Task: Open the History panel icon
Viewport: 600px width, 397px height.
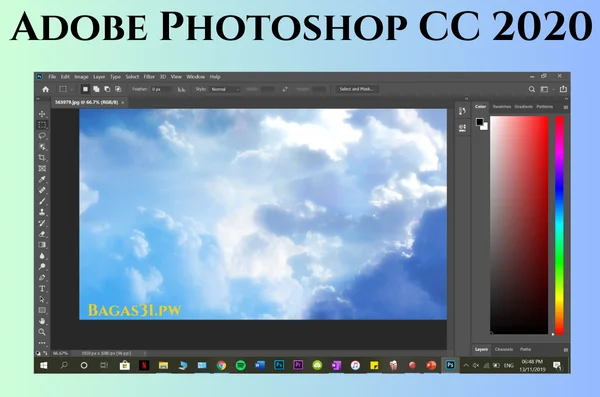Action: 462,111
